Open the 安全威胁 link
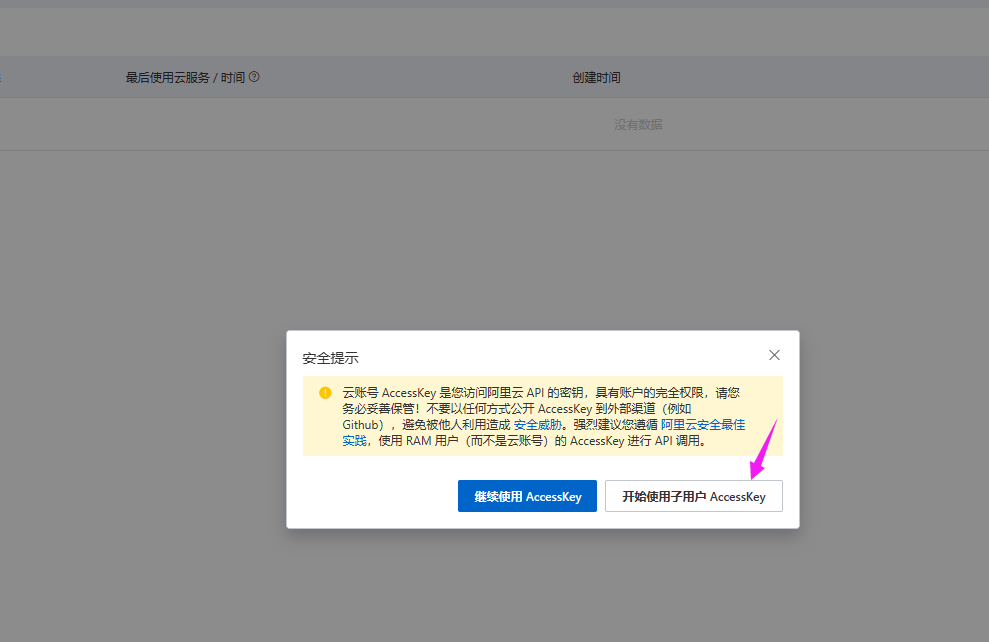 (537, 425)
